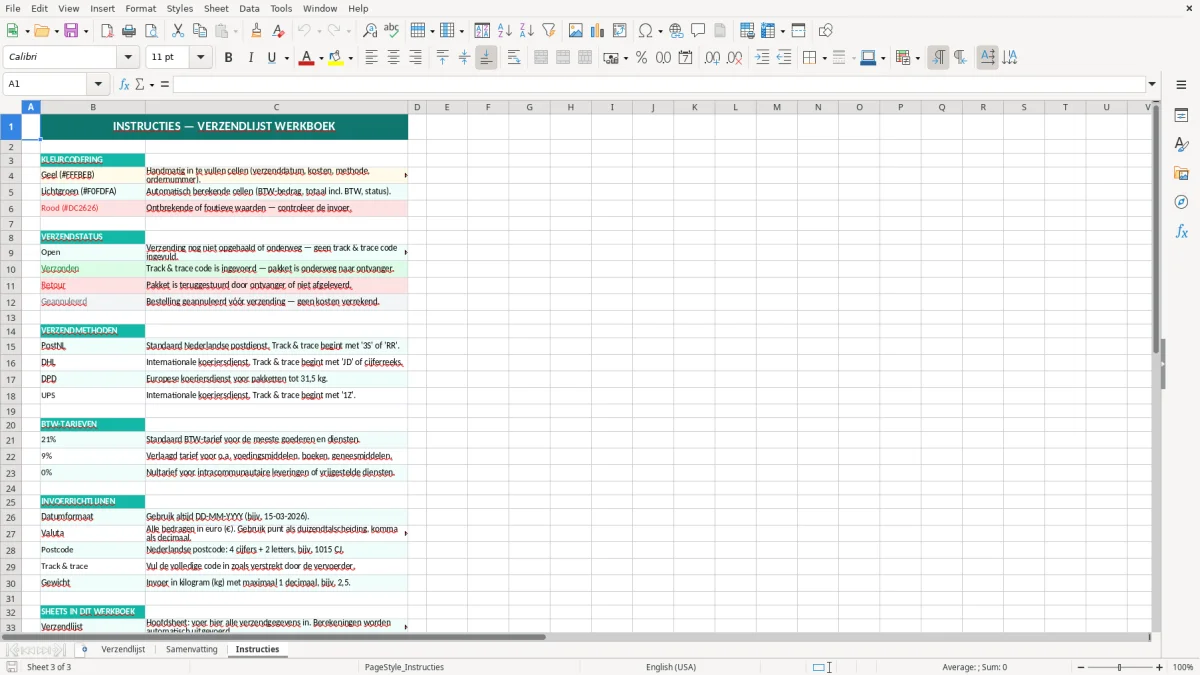Open the Format menu
Viewport: 1200px width, 675px height.
[141, 8]
